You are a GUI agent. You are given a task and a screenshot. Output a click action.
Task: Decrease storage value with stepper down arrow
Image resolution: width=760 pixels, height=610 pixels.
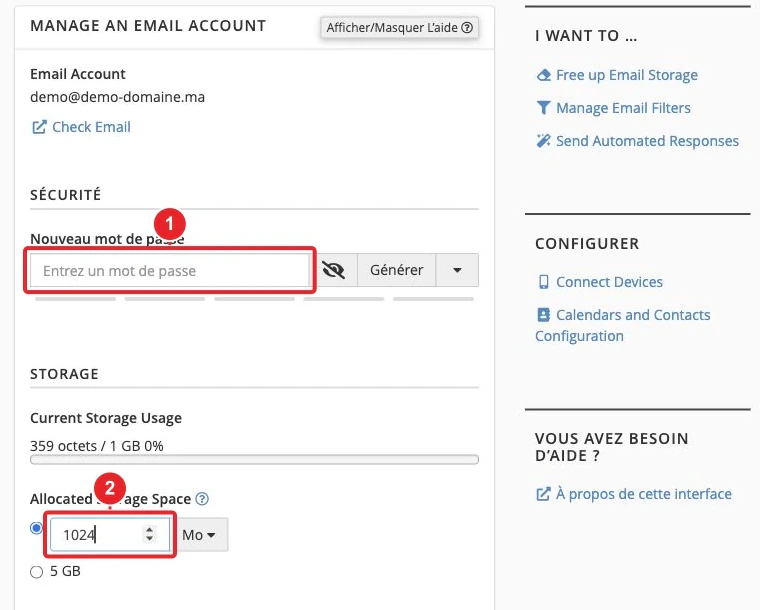150,538
